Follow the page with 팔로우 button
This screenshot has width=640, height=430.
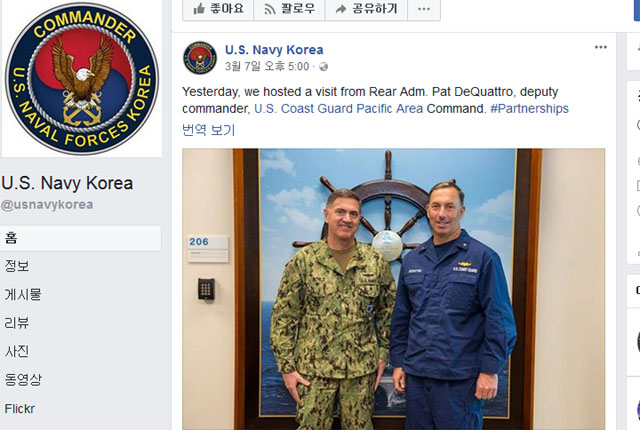coord(289,9)
